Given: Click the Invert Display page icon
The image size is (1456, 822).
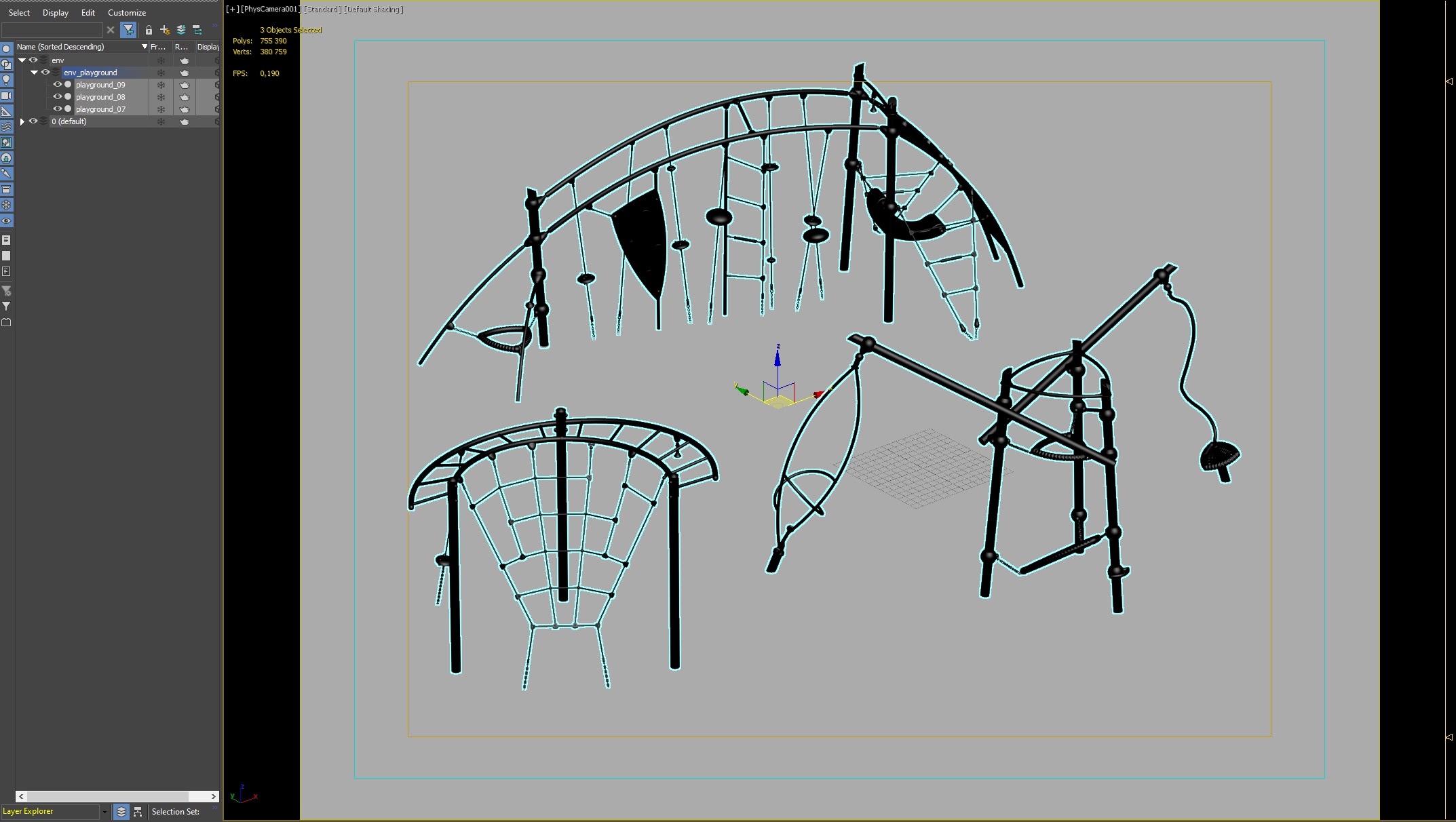Looking at the screenshot, I should 6,271.
